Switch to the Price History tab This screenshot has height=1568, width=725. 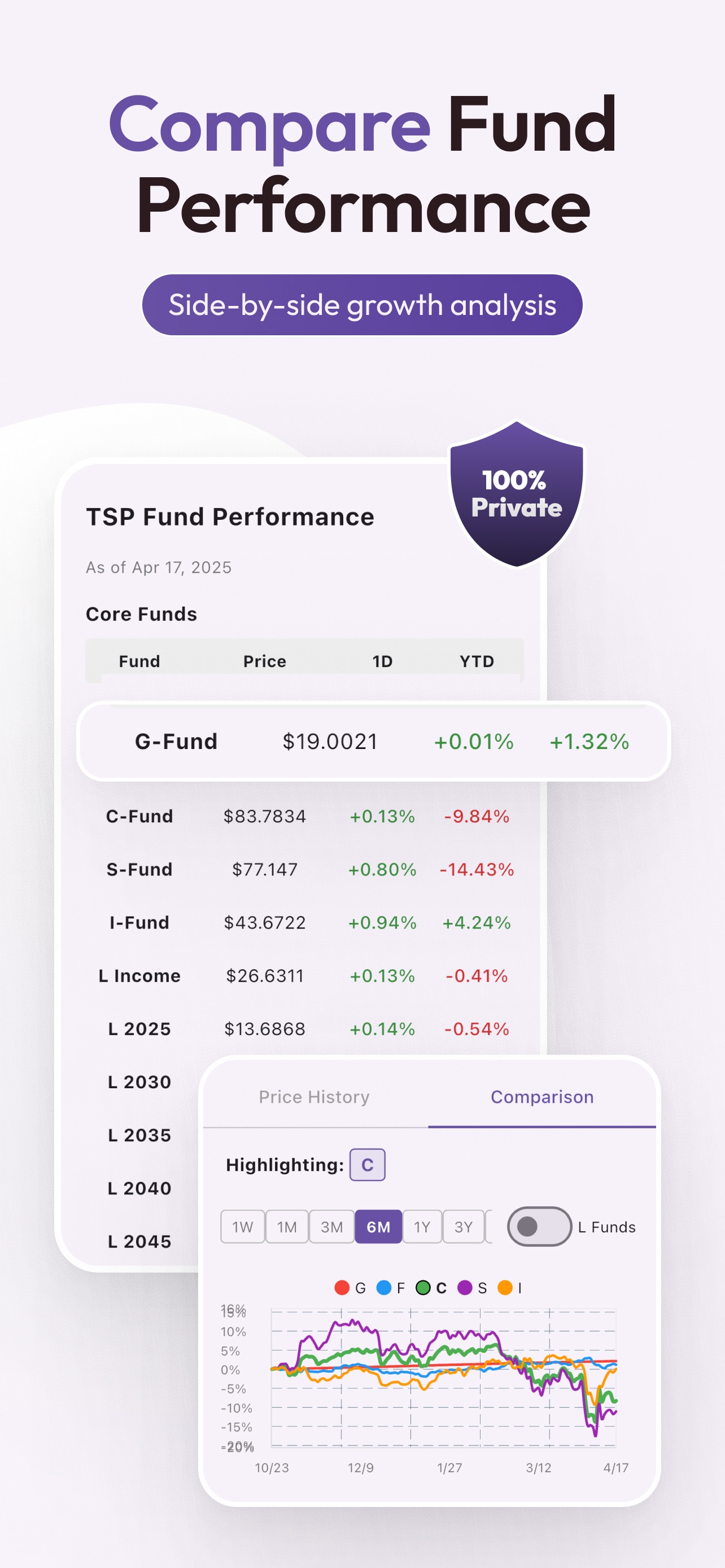coord(314,1097)
